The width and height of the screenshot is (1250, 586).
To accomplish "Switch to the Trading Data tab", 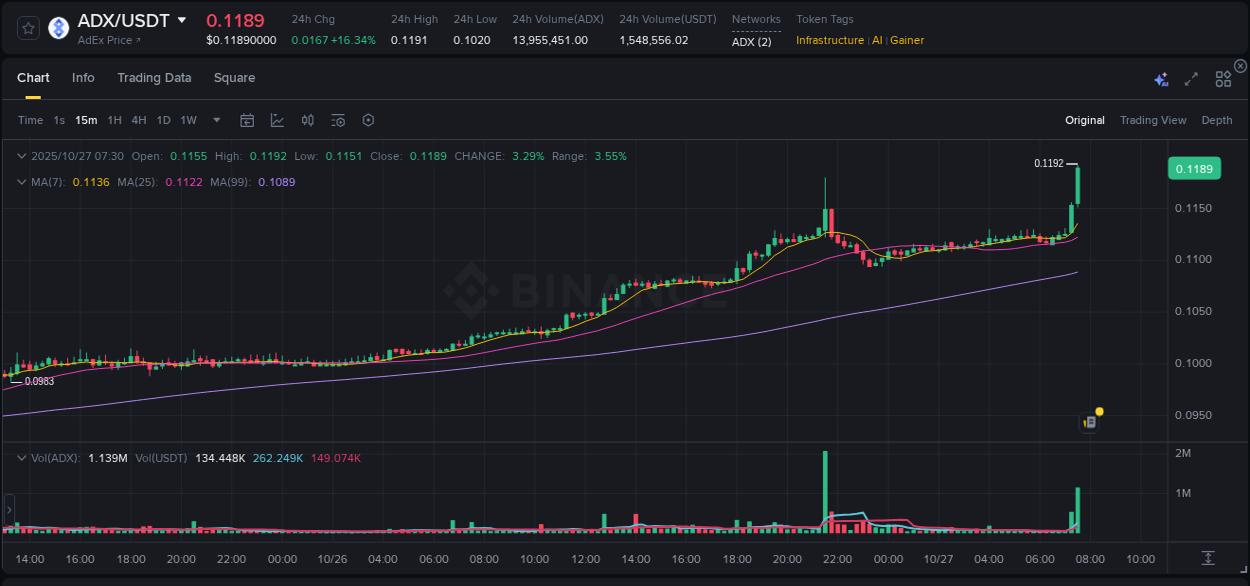I will [154, 77].
